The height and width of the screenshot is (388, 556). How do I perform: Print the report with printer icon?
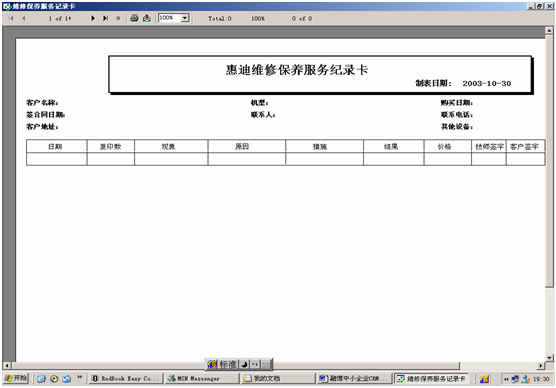[x=134, y=18]
